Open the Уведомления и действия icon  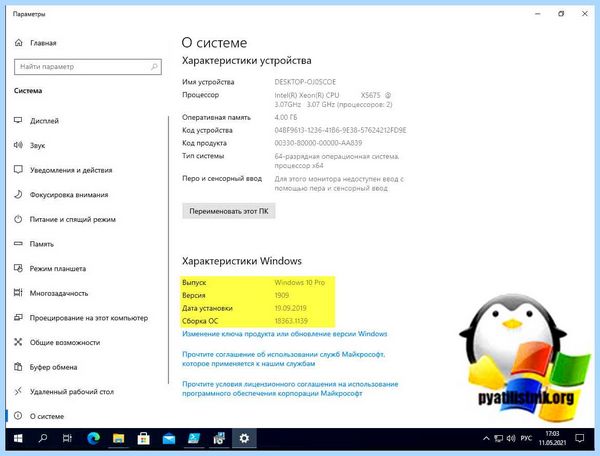(18, 169)
